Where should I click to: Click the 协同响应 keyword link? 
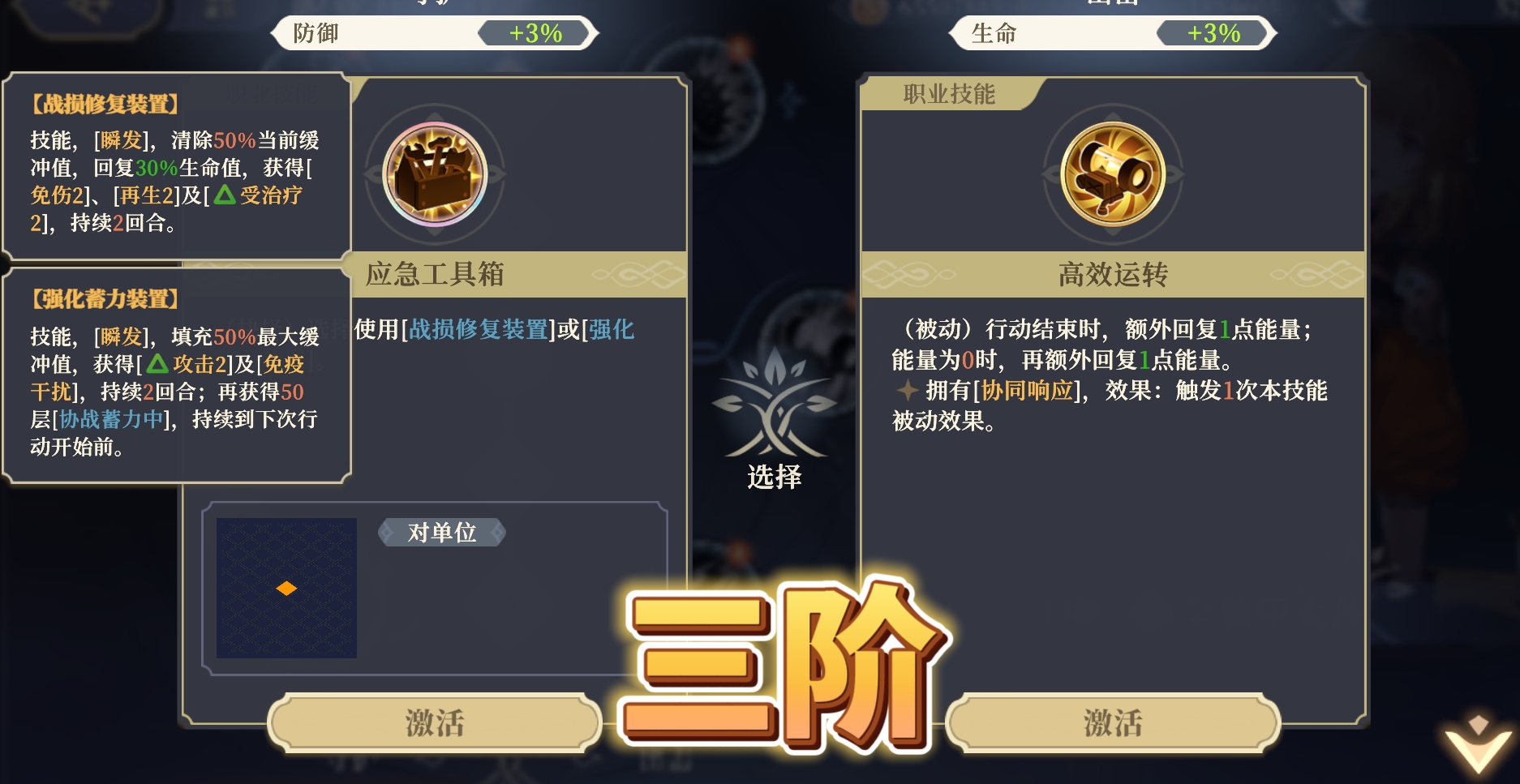[x=1027, y=391]
